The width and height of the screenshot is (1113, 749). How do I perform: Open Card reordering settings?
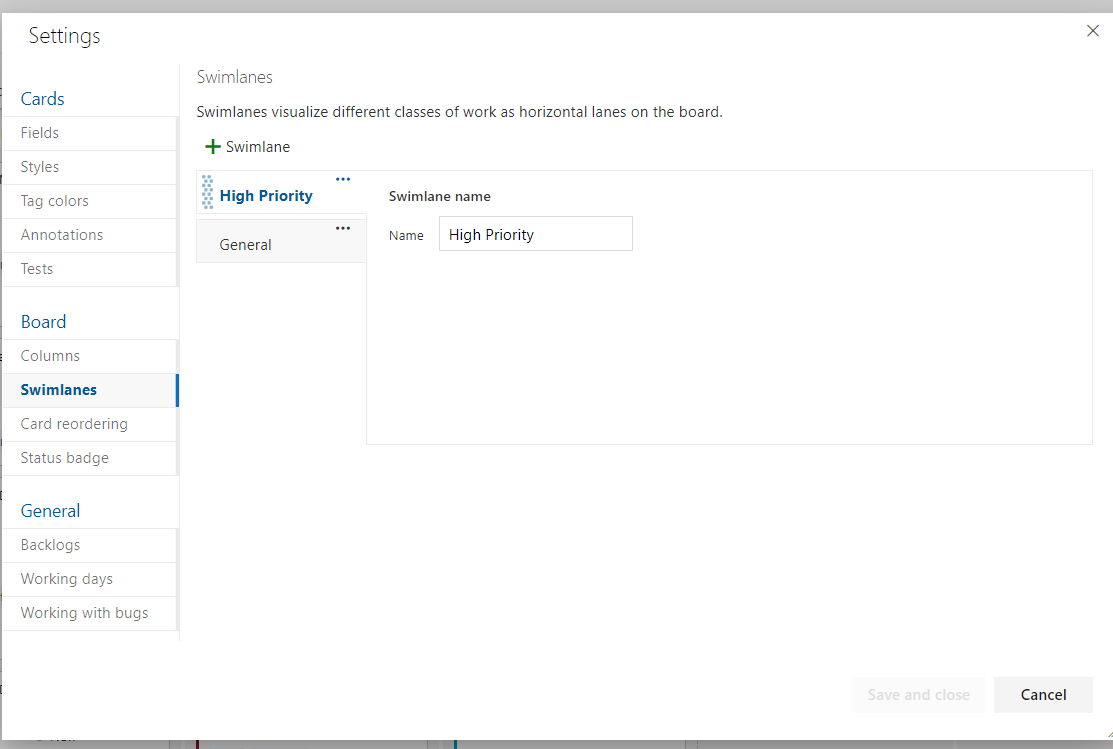click(x=89, y=425)
